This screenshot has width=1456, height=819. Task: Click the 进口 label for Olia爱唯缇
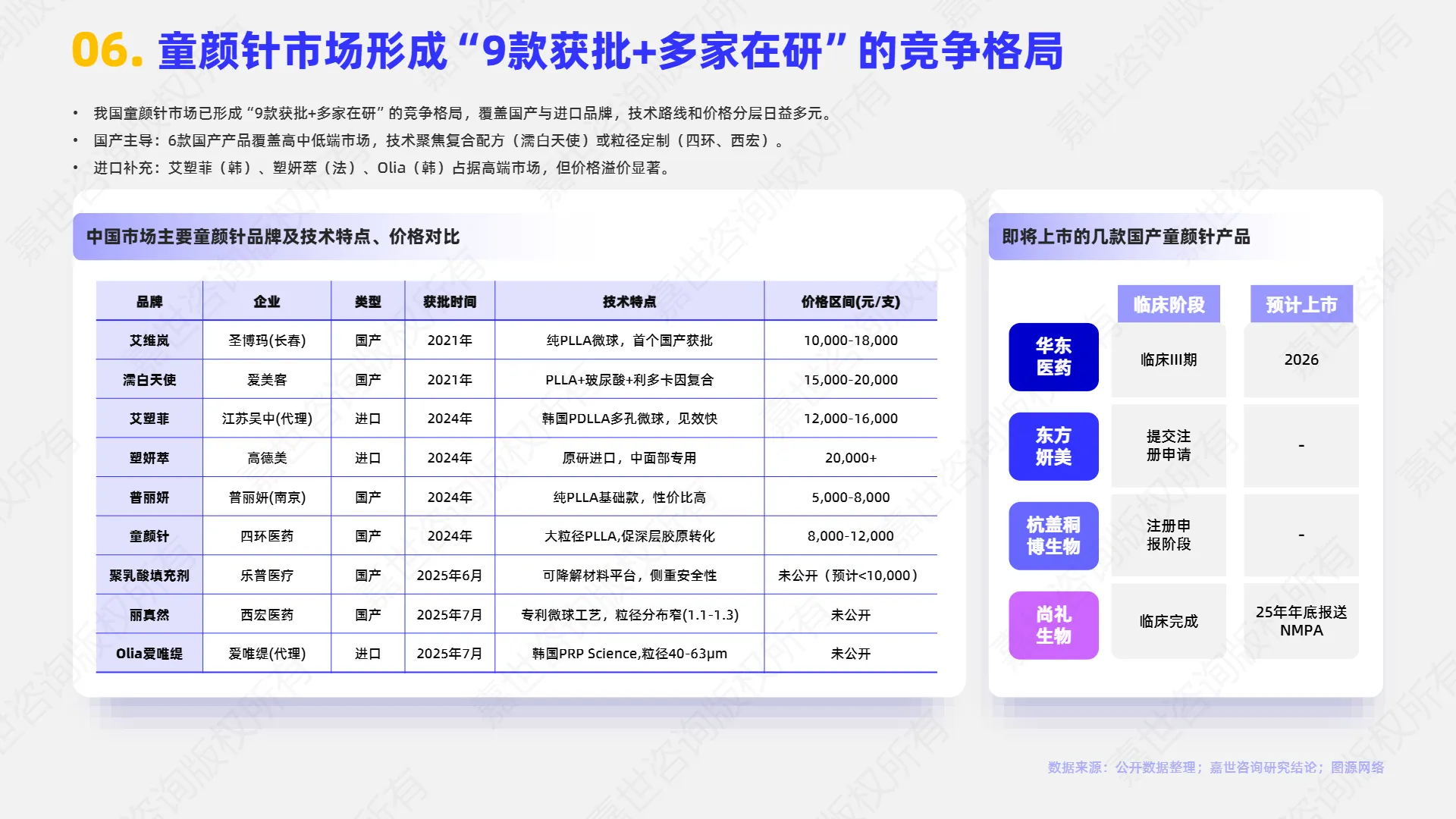pyautogui.click(x=369, y=653)
